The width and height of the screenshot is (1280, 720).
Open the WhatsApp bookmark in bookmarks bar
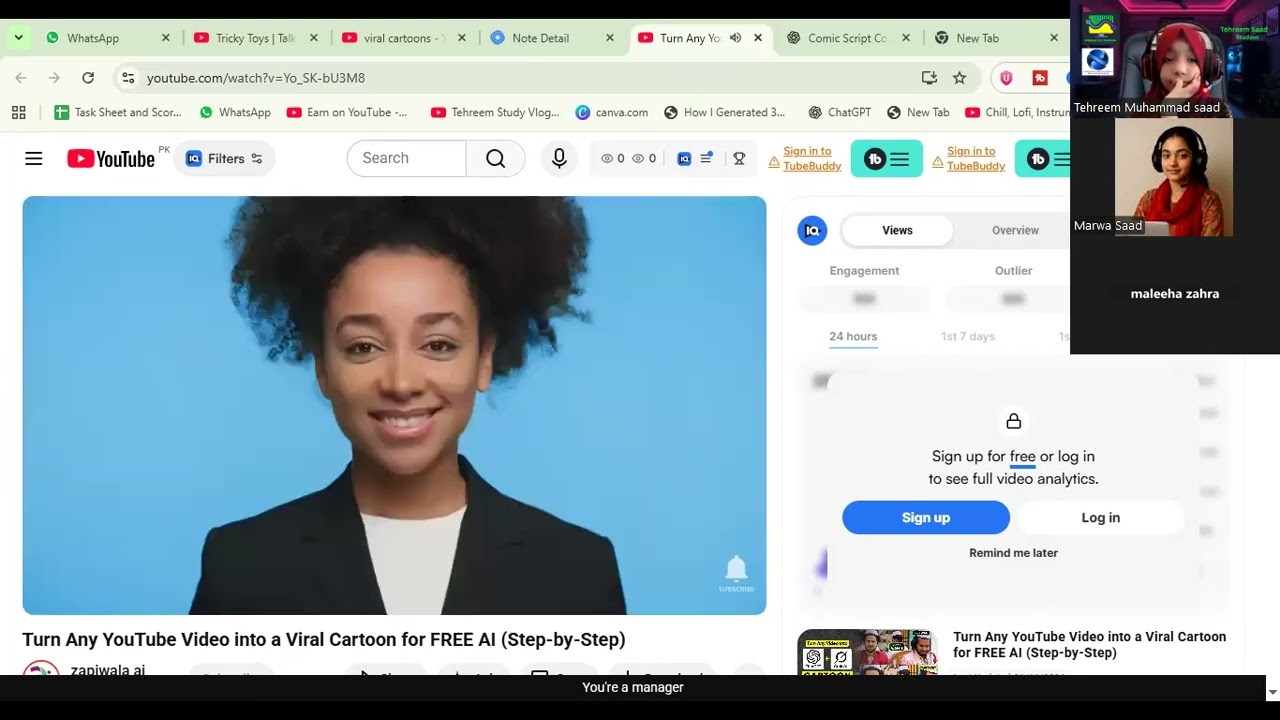tap(235, 112)
